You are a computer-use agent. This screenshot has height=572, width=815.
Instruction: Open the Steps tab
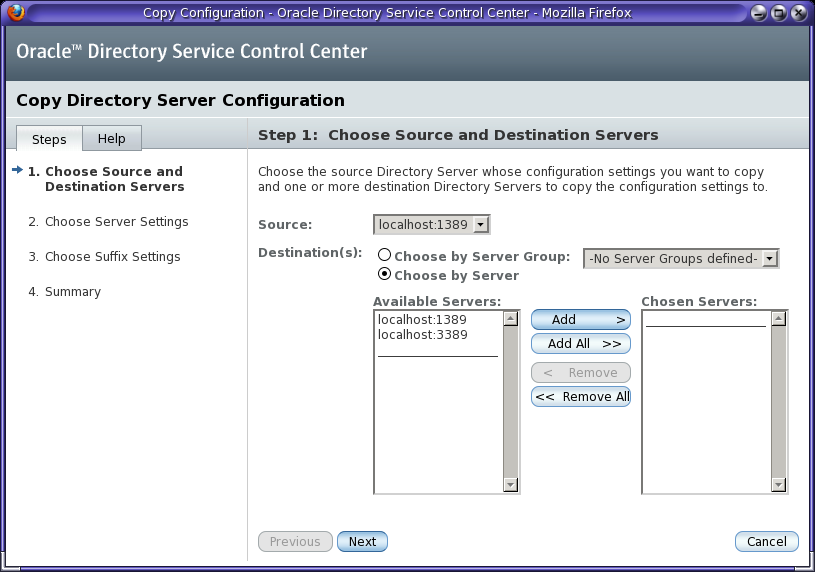(x=49, y=139)
